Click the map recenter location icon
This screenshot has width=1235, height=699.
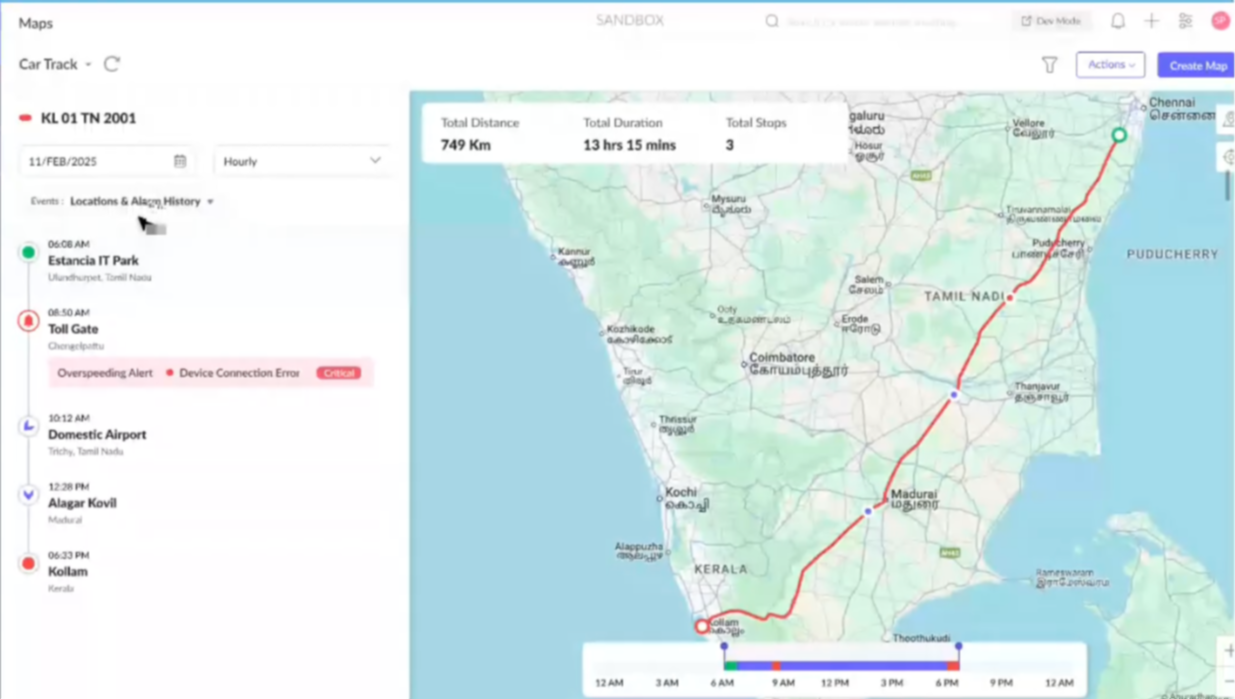1227,157
